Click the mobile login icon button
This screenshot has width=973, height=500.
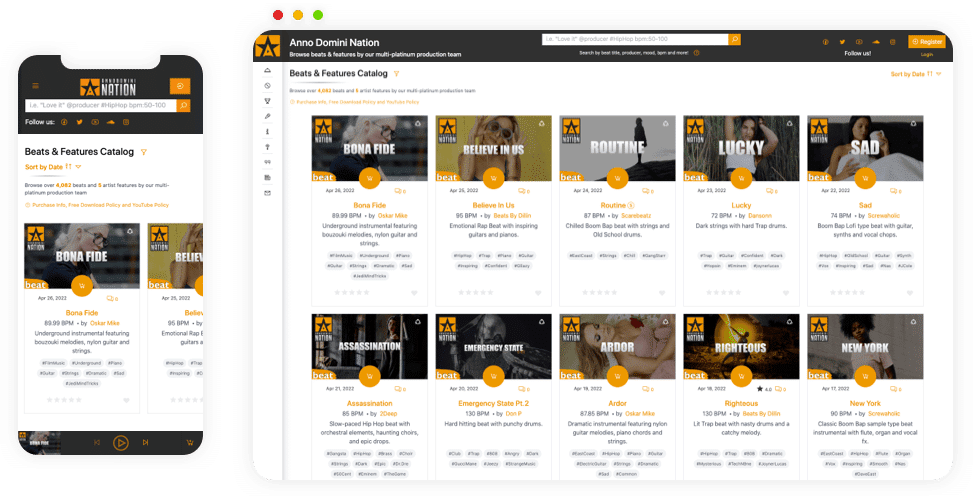(x=180, y=86)
